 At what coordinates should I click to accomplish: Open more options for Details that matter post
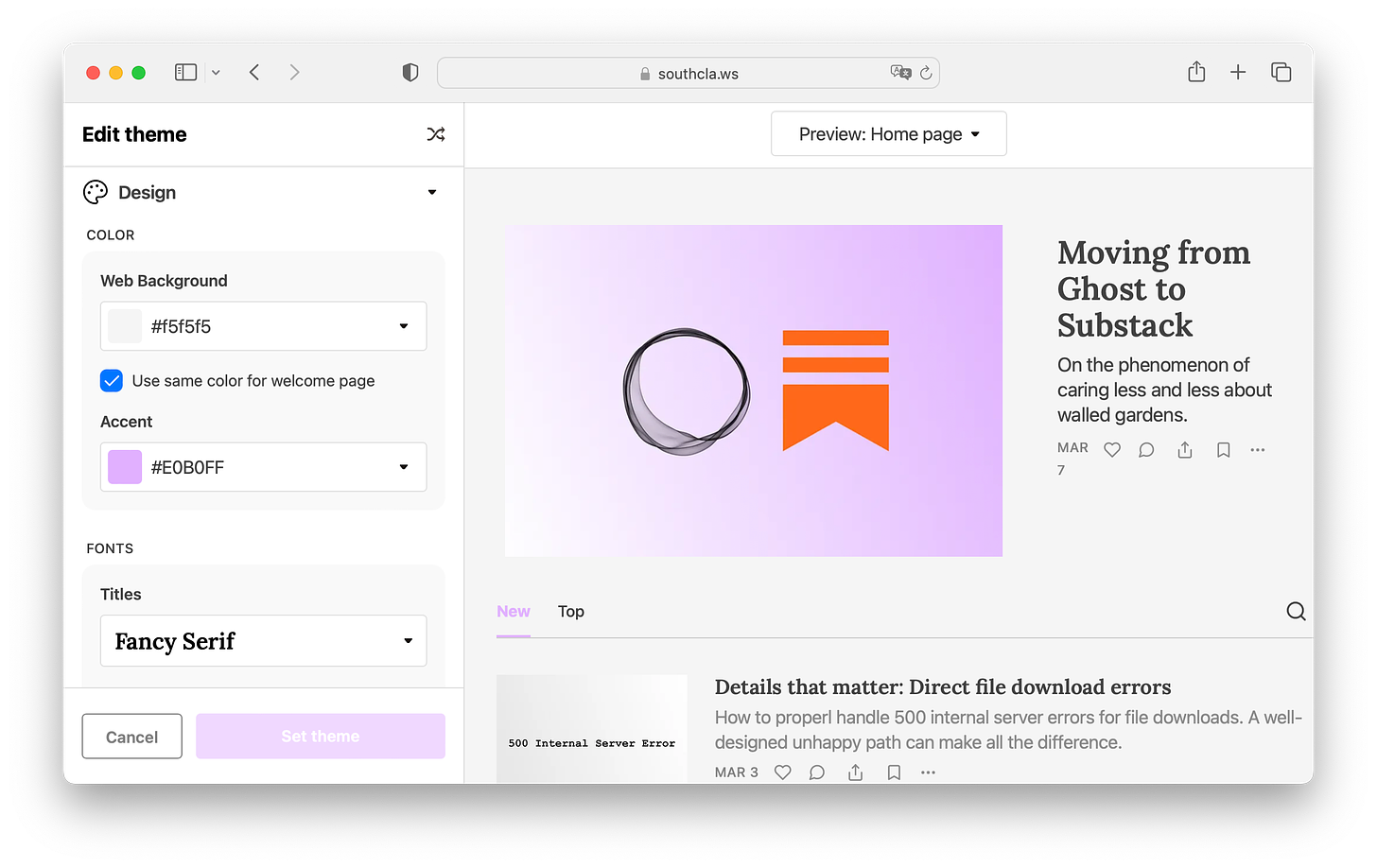929,773
